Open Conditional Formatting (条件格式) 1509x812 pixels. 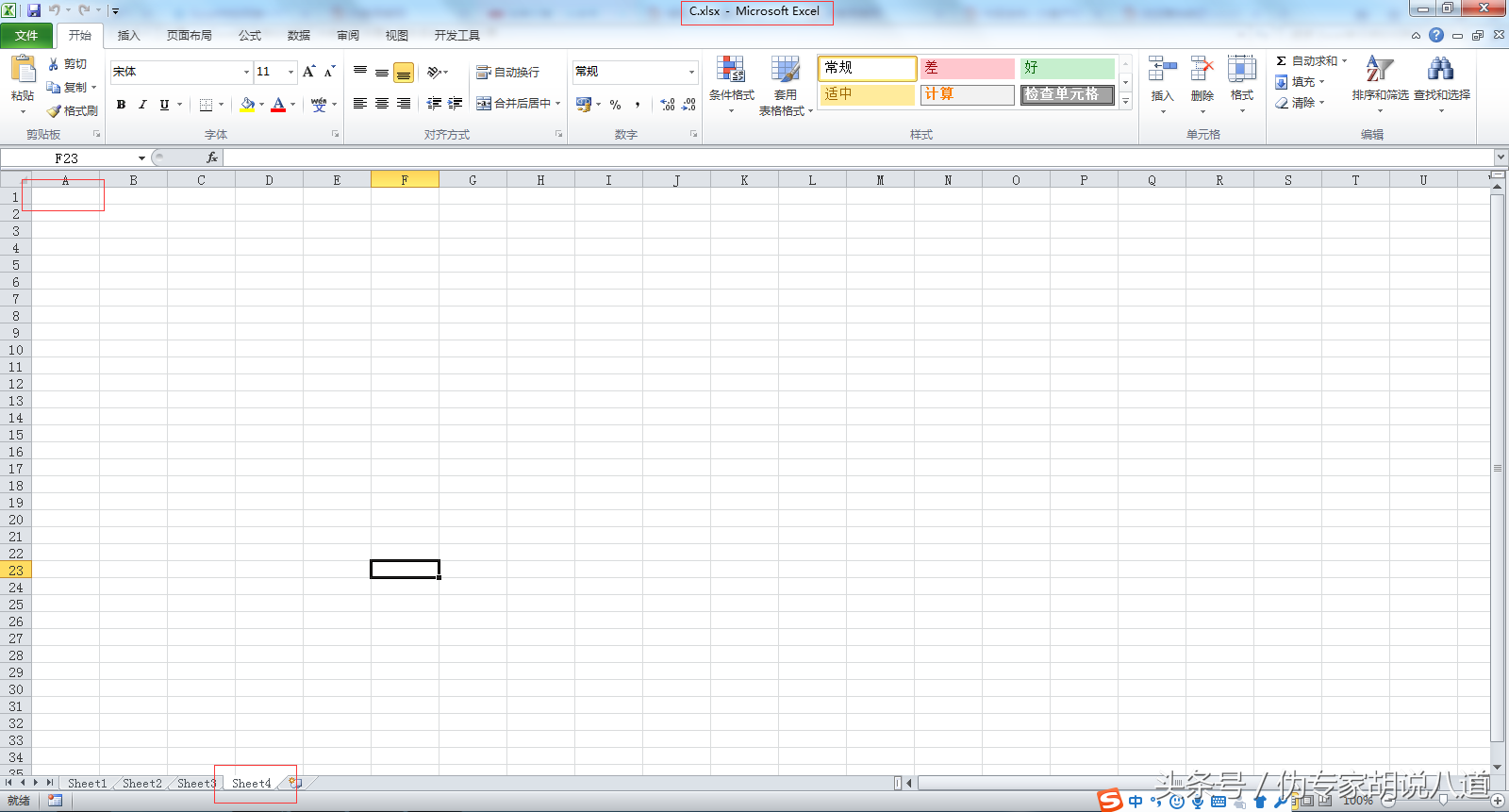pyautogui.click(x=732, y=85)
